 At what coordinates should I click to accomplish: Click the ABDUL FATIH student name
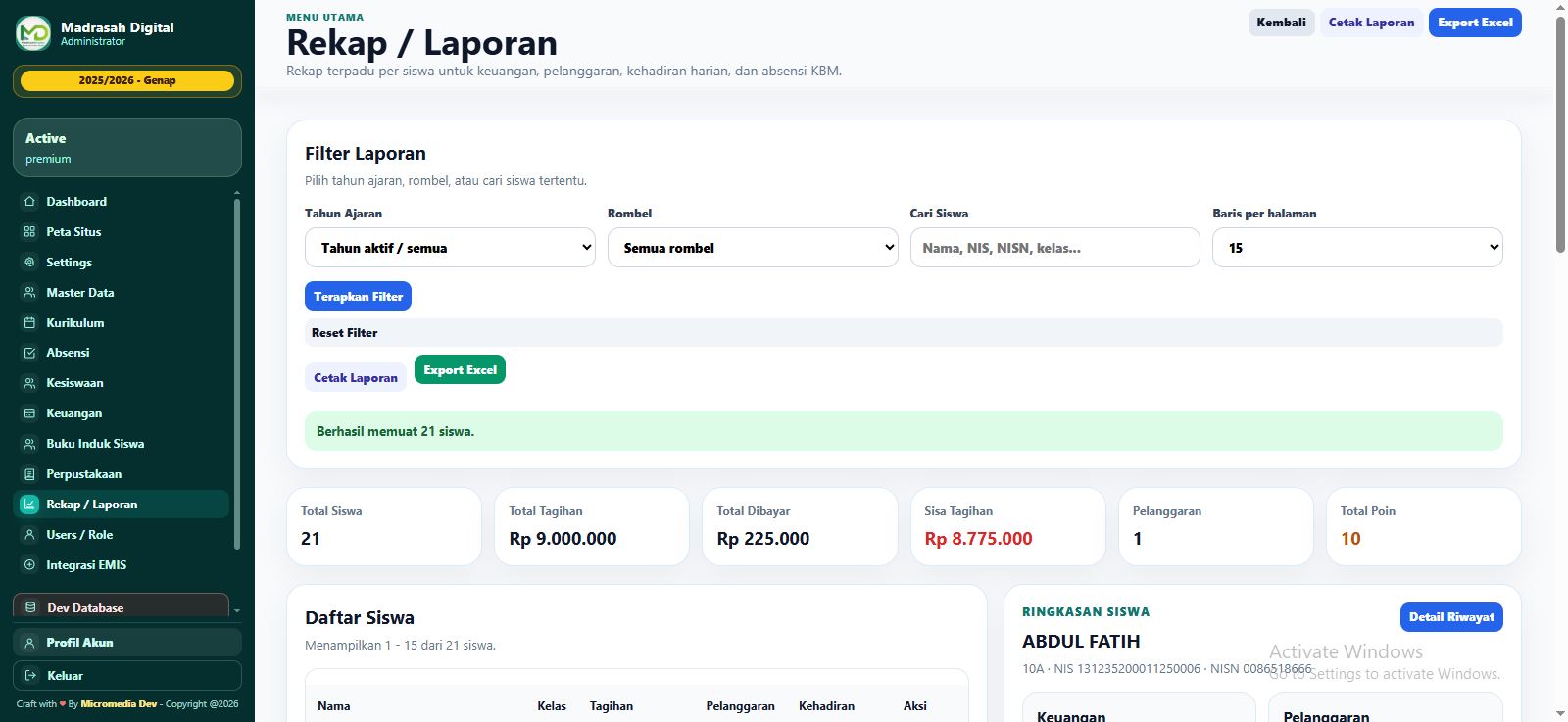tap(1081, 642)
